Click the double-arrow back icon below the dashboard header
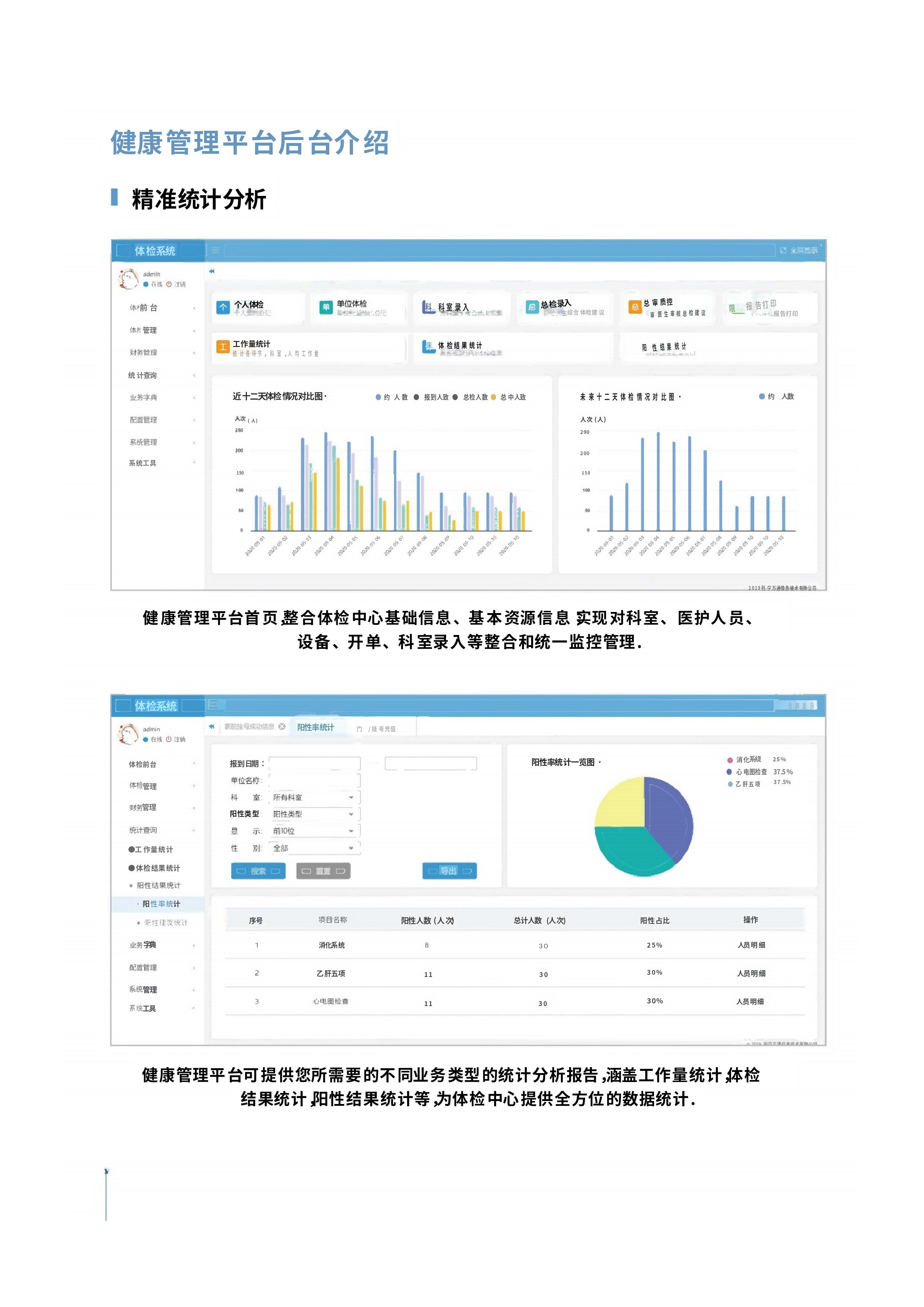The image size is (924, 1307). coord(212,272)
